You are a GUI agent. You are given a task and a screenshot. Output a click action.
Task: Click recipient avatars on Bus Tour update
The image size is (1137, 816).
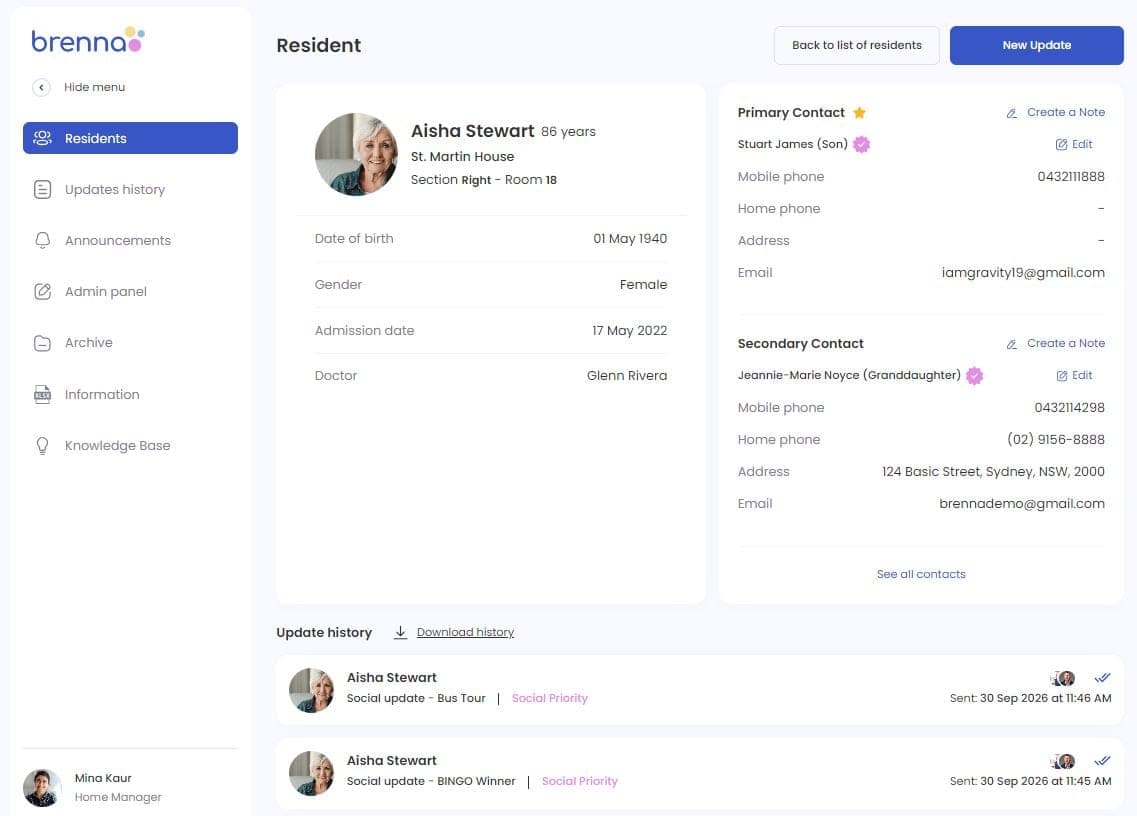tap(1062, 678)
